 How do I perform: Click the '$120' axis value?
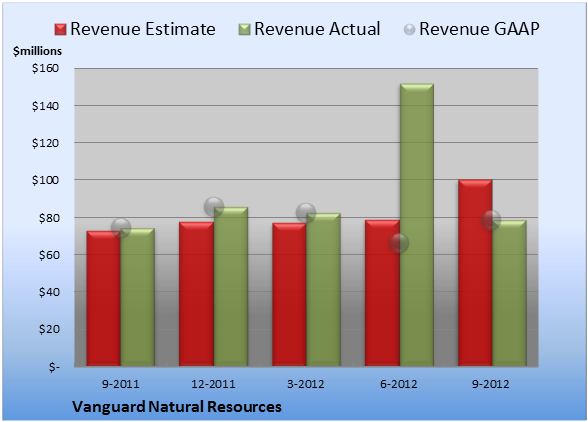click(45, 143)
